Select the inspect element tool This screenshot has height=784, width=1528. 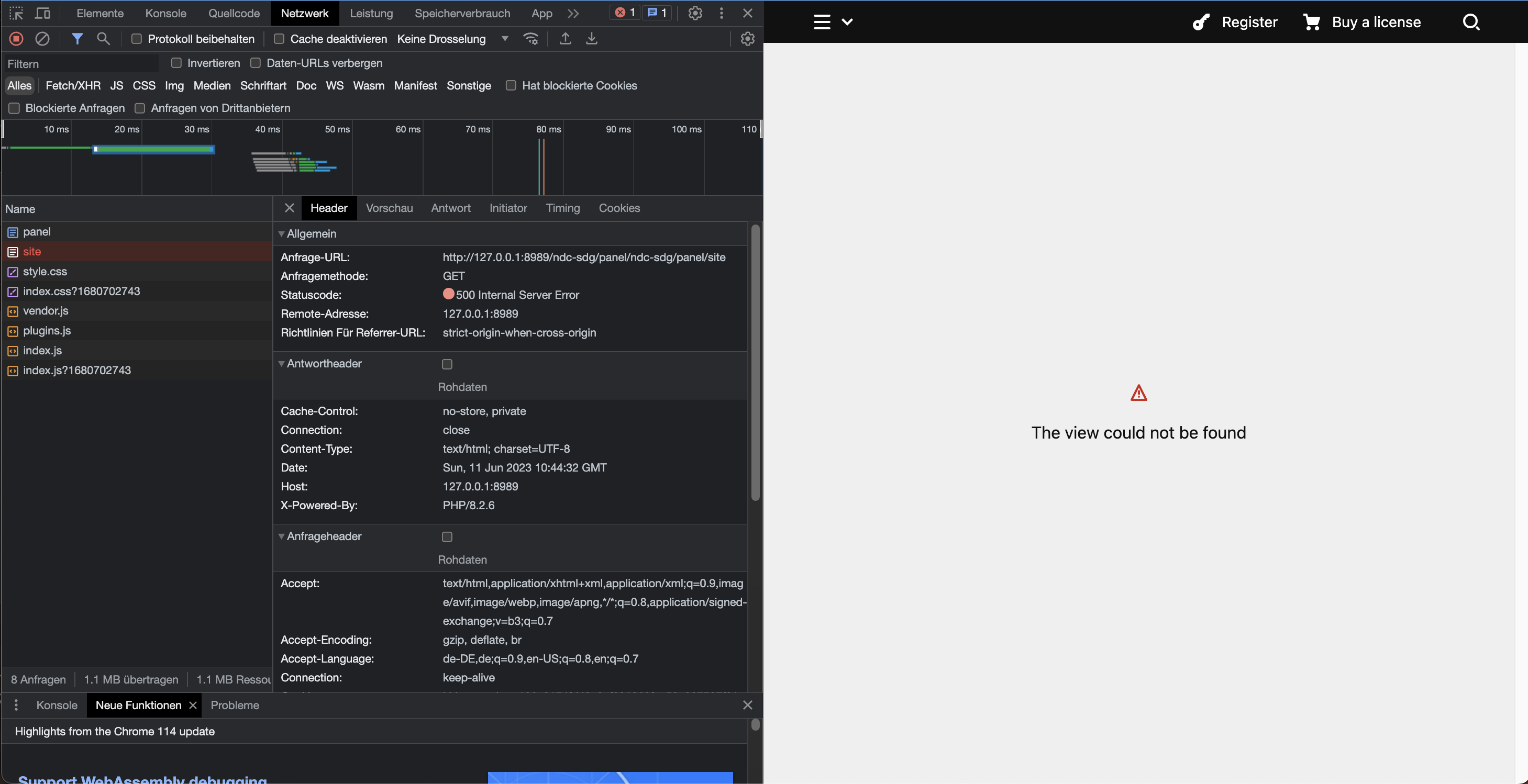pos(16,13)
